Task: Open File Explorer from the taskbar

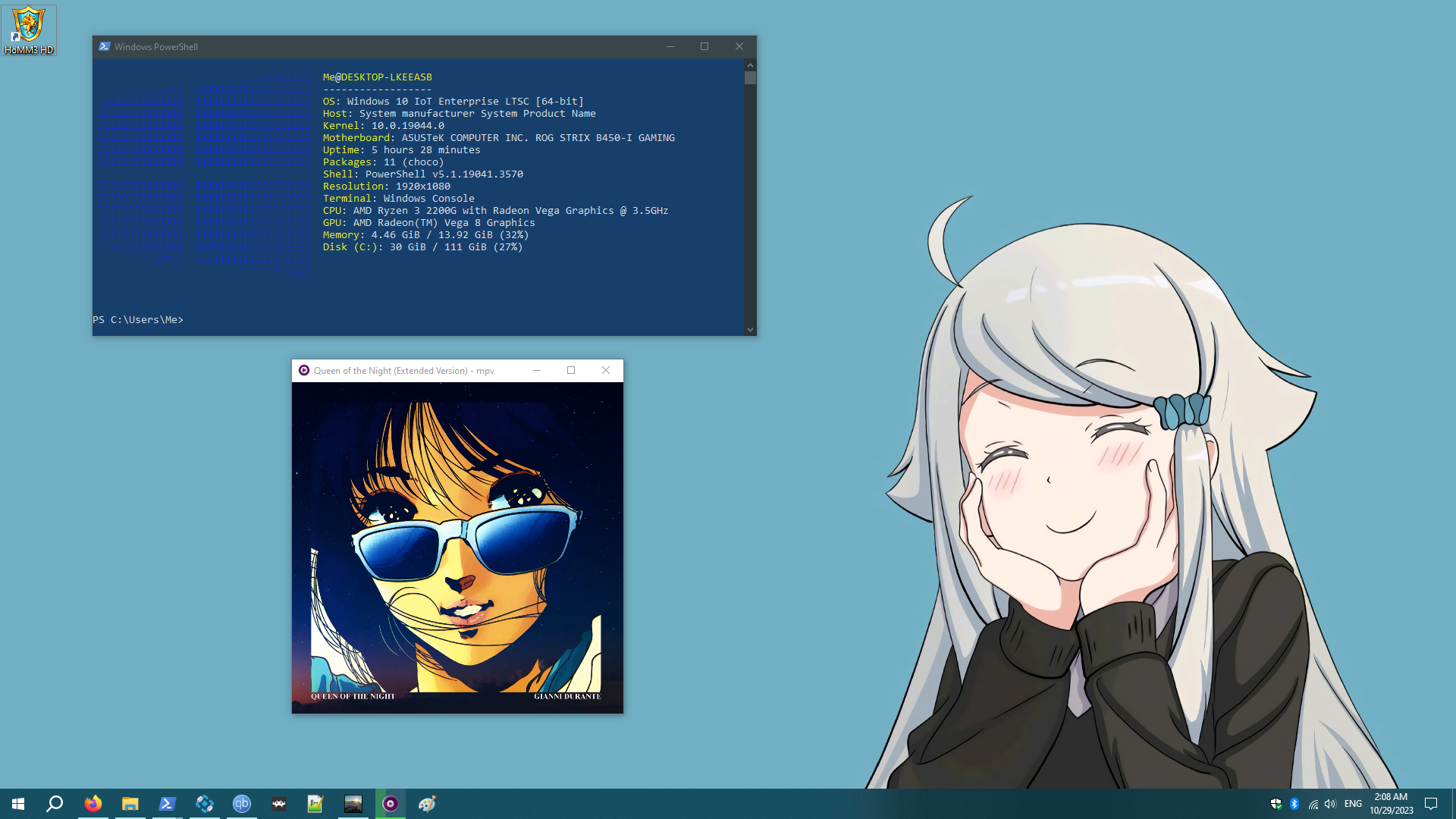Action: 130,804
